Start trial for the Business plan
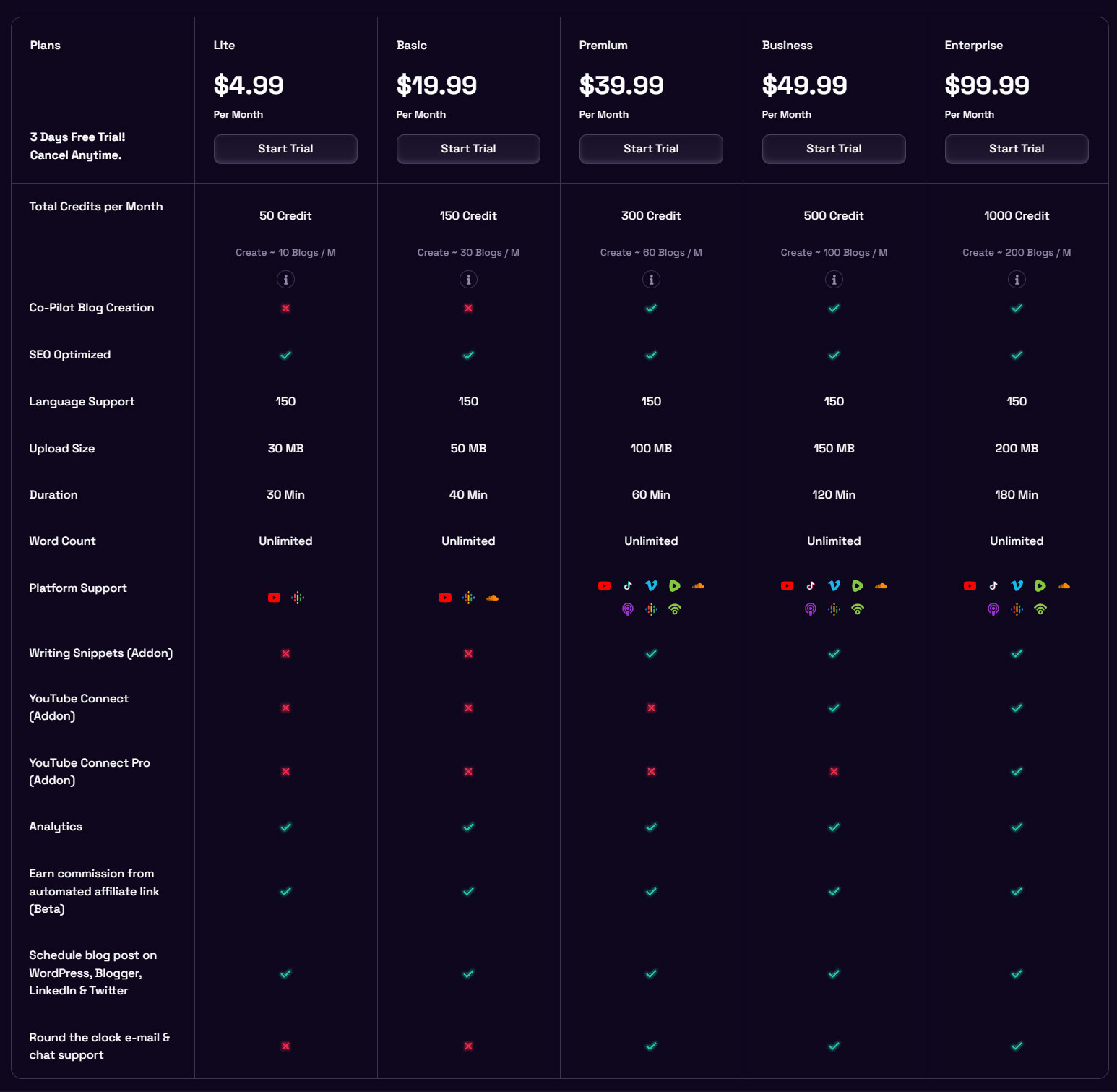This screenshot has height=1092, width=1117. coord(834,149)
